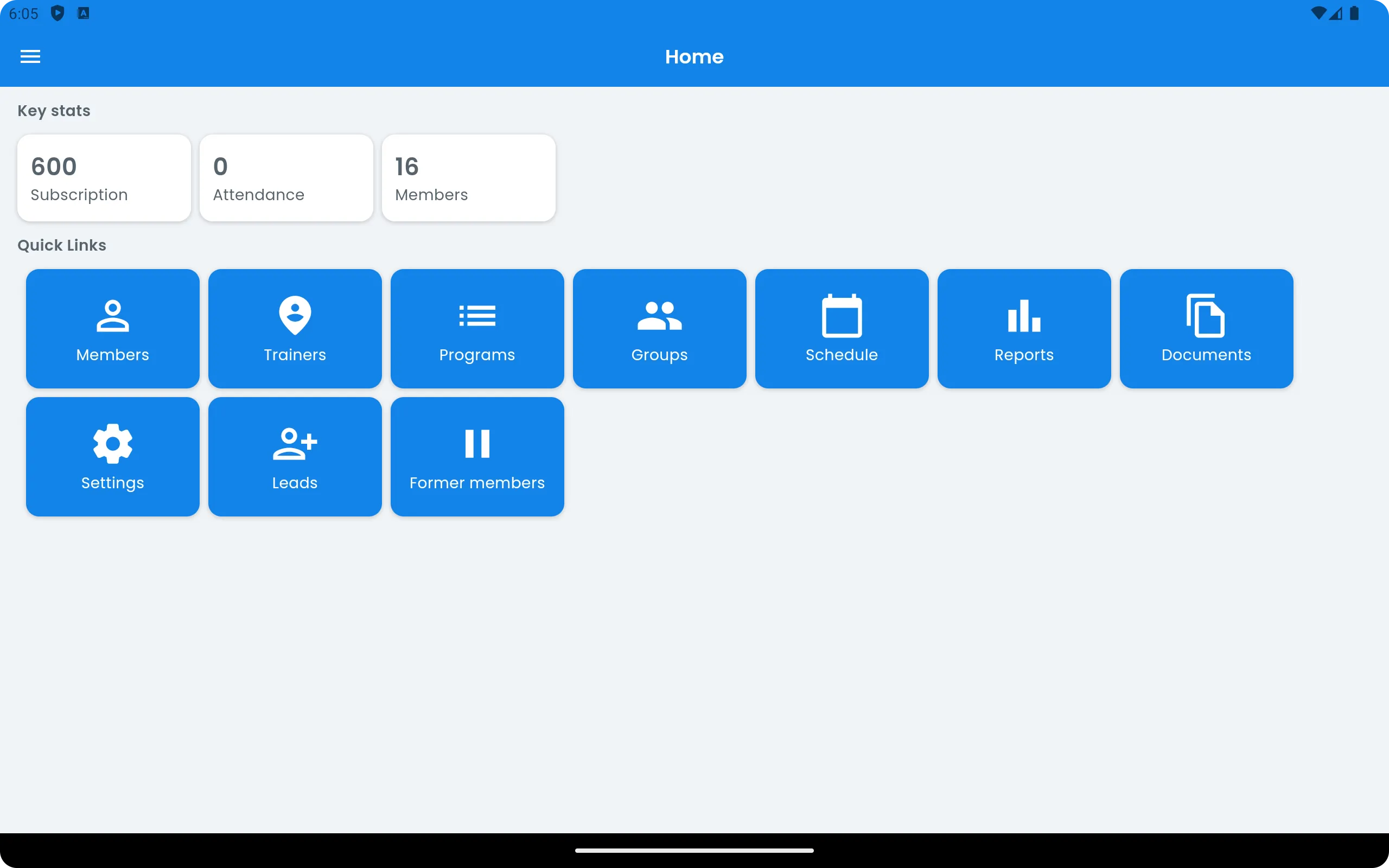Open the Documents quick link tile

1207,328
